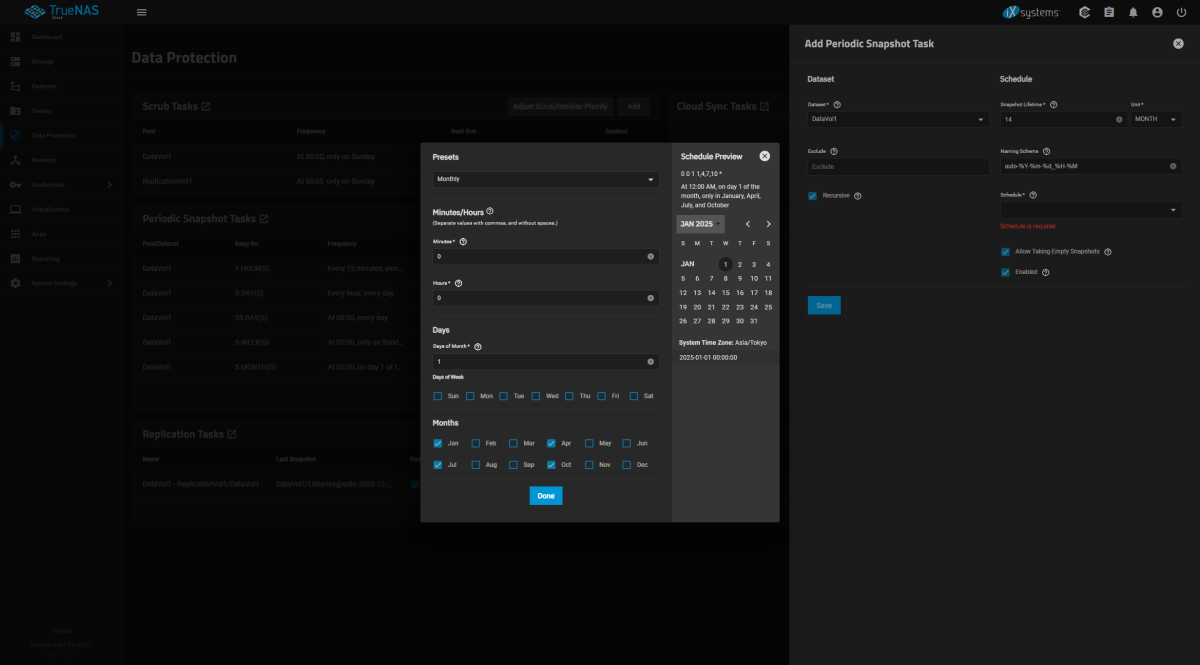
Task: Expand the System Settings submenu arrow
Action: (x=110, y=283)
